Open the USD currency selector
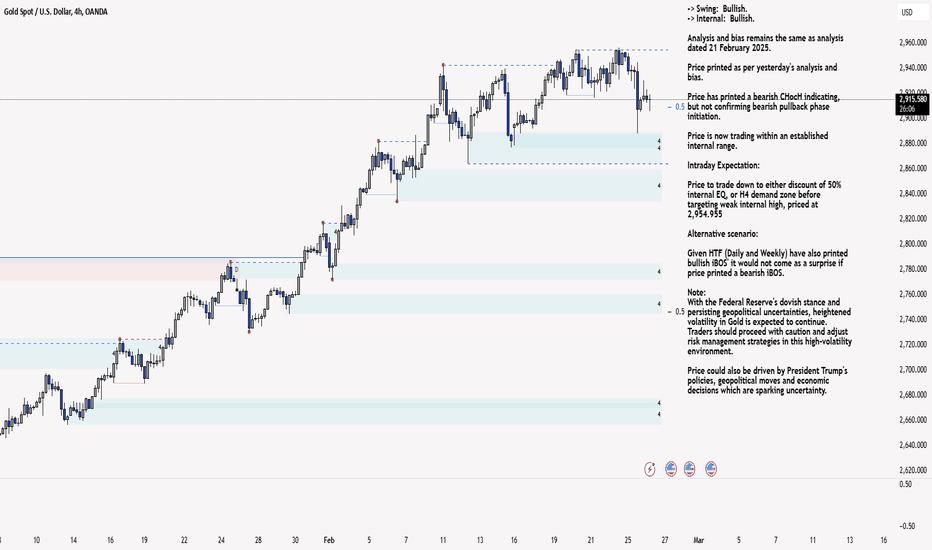 [x=908, y=12]
